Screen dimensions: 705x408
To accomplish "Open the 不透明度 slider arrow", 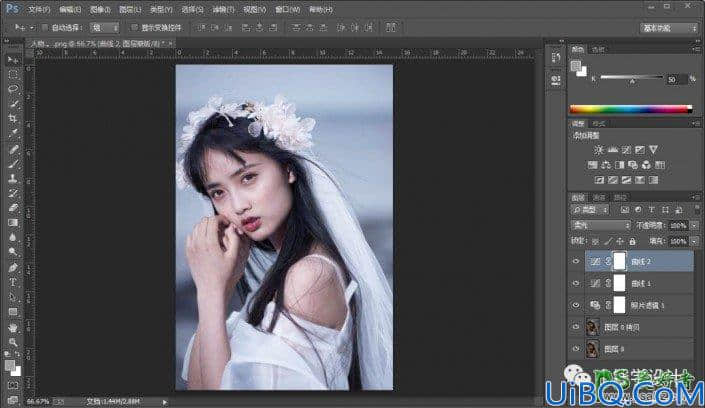I will 695,225.
